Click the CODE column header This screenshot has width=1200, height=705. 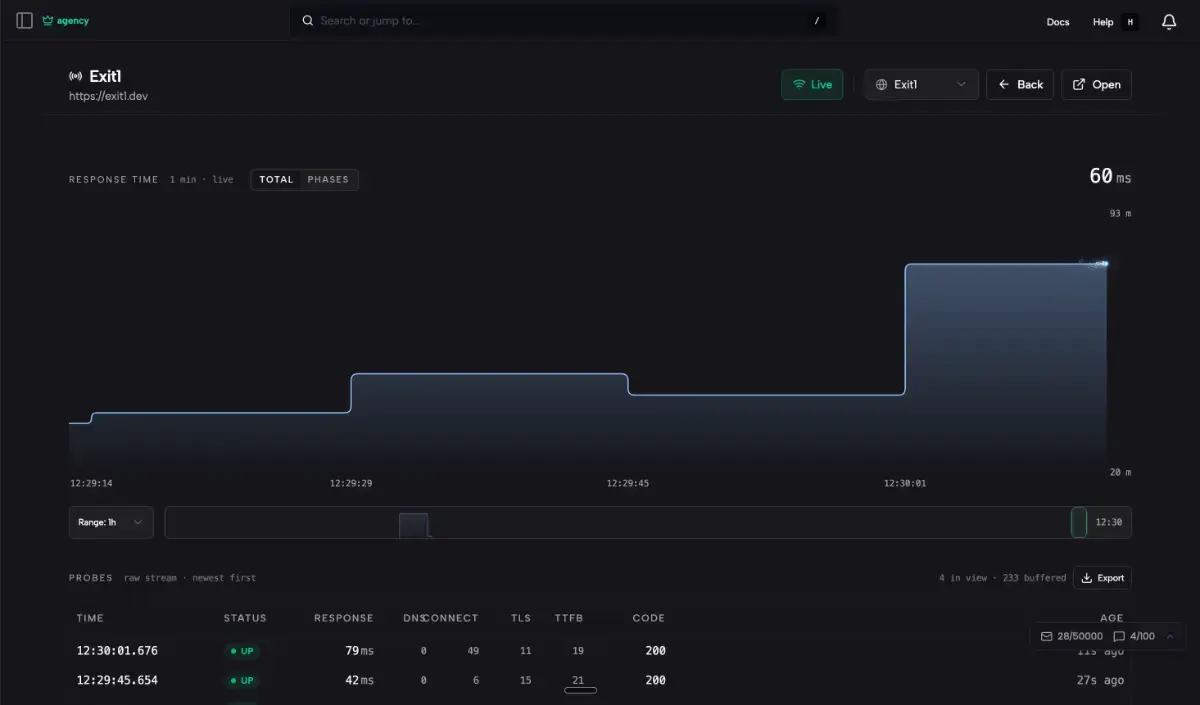coord(649,618)
